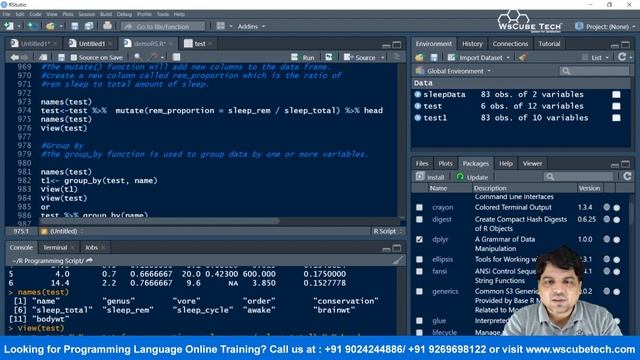Open the dplyr package link
The height and width of the screenshot is (360, 640).
pyautogui.click(x=440, y=239)
